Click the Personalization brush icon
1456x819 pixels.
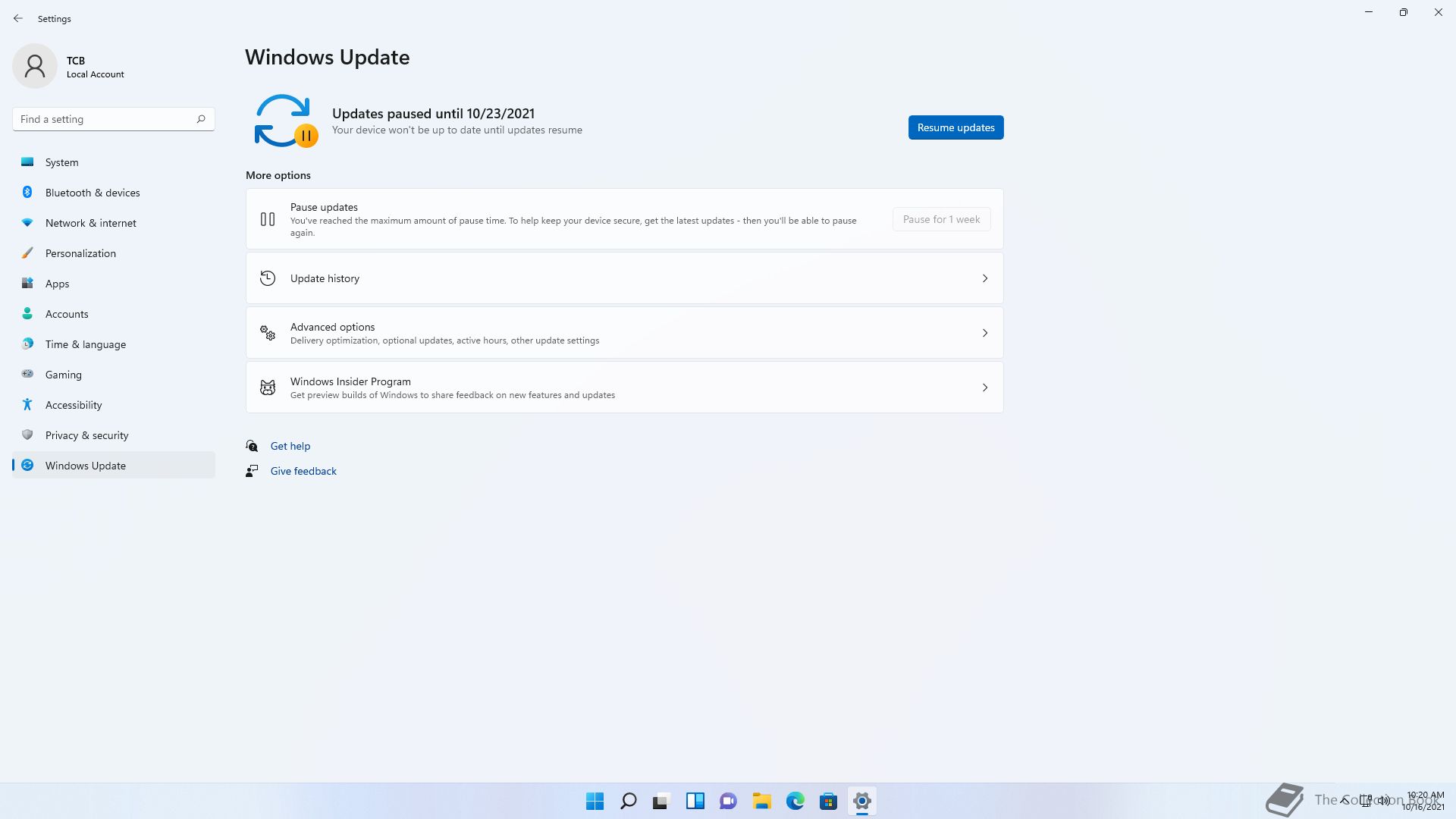(27, 253)
